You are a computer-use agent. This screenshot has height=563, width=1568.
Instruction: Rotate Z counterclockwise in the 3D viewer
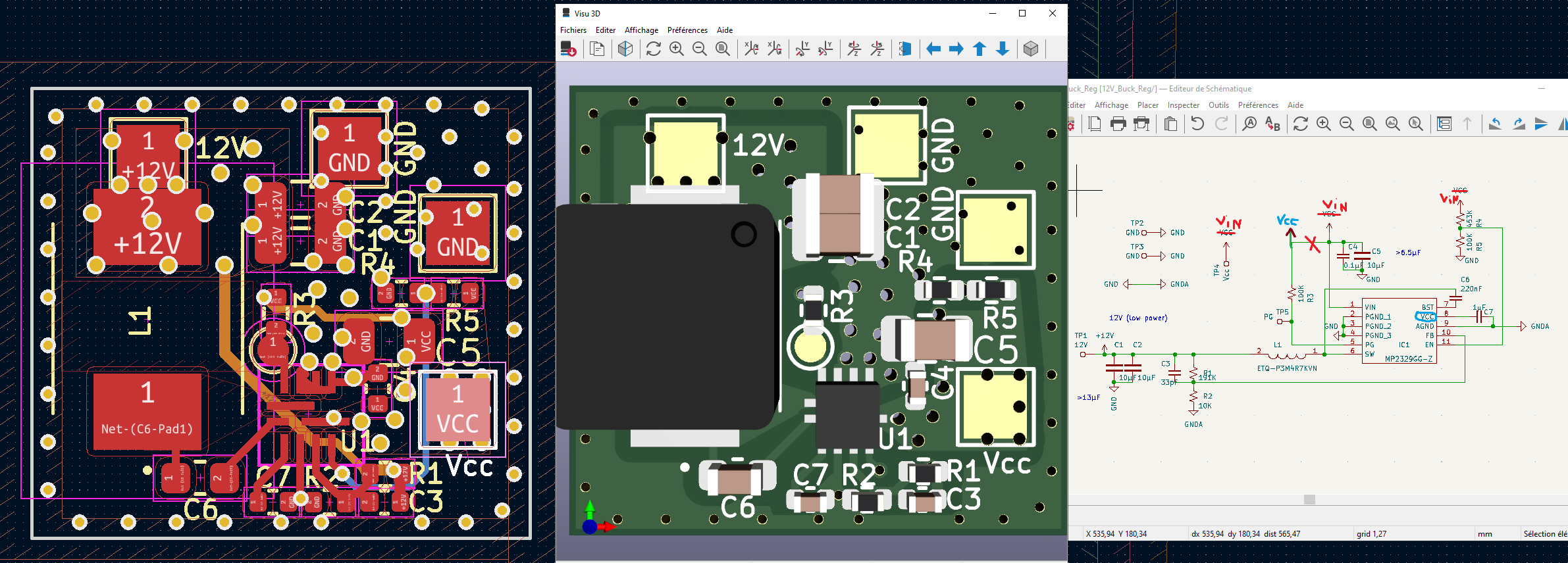pyautogui.click(x=877, y=49)
